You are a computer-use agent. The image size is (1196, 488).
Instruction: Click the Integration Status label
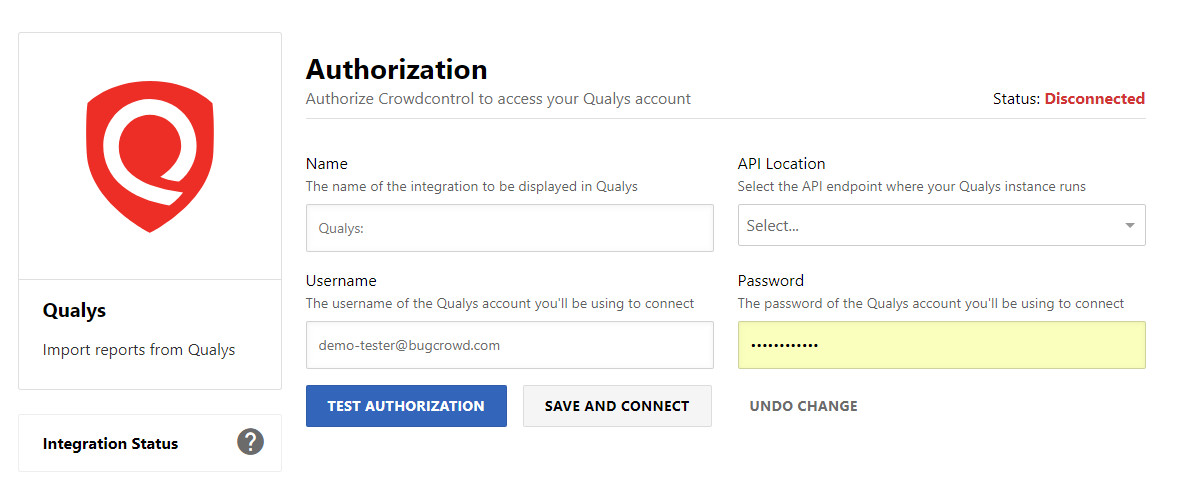tap(111, 444)
